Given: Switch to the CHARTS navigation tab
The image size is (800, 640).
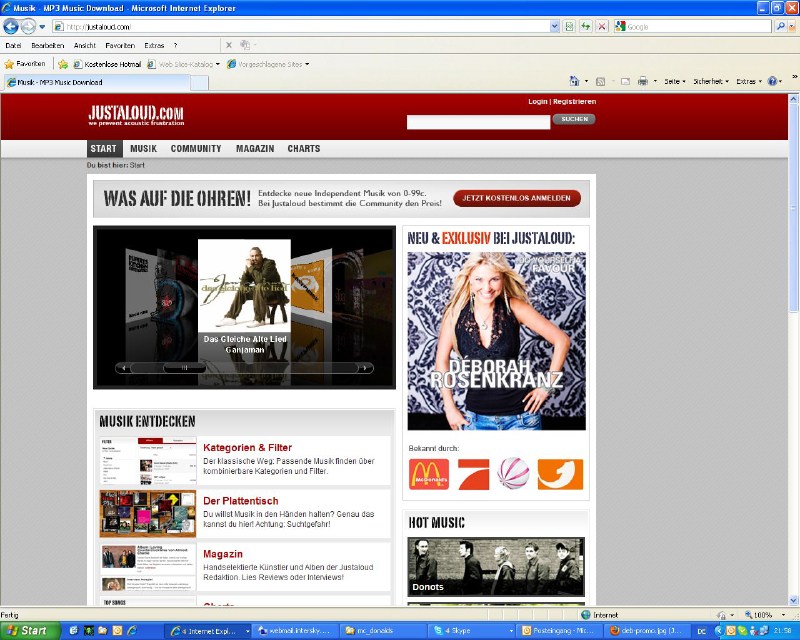Looking at the screenshot, I should click(x=304, y=148).
